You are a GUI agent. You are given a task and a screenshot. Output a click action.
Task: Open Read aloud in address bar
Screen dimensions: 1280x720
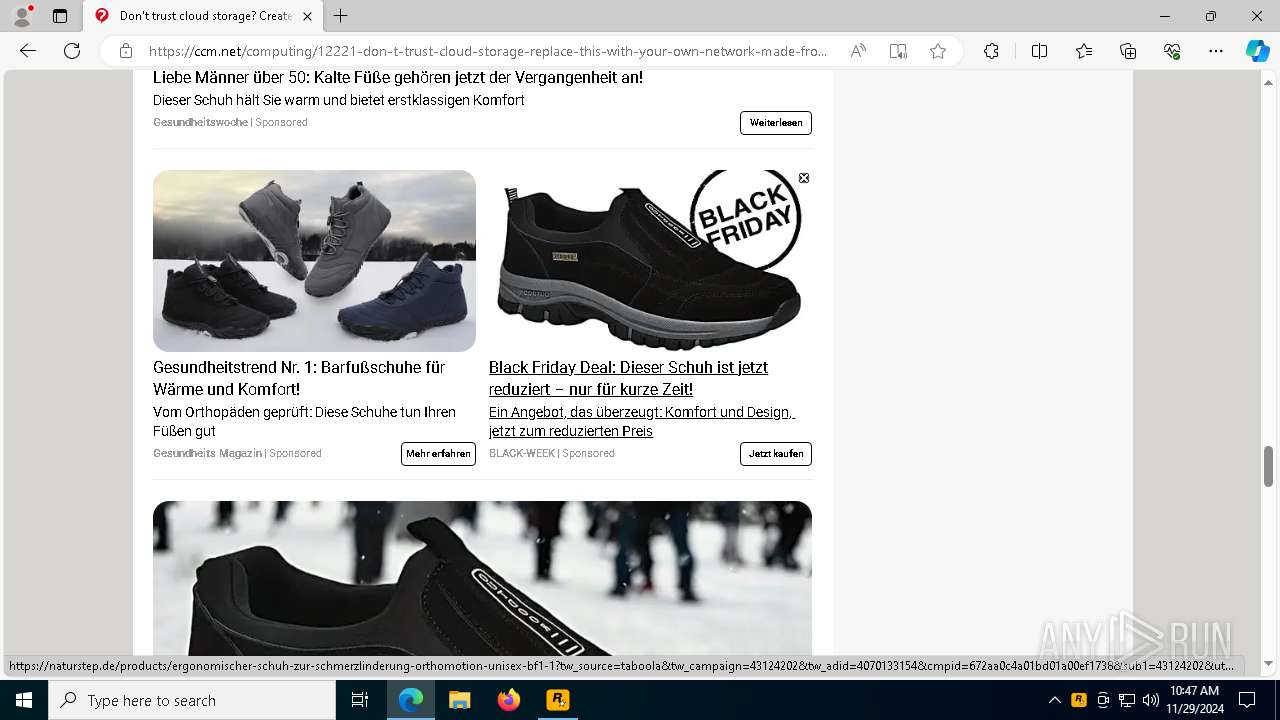858,51
